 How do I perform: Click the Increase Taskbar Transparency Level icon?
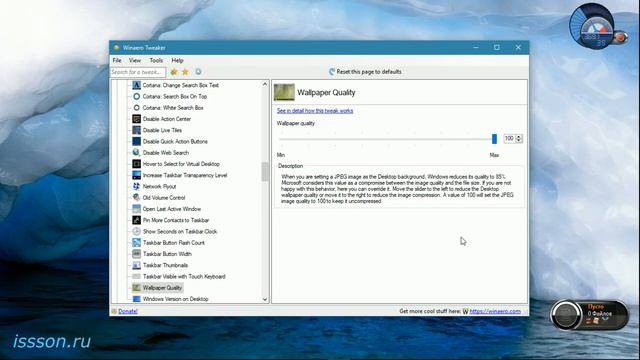(x=136, y=175)
